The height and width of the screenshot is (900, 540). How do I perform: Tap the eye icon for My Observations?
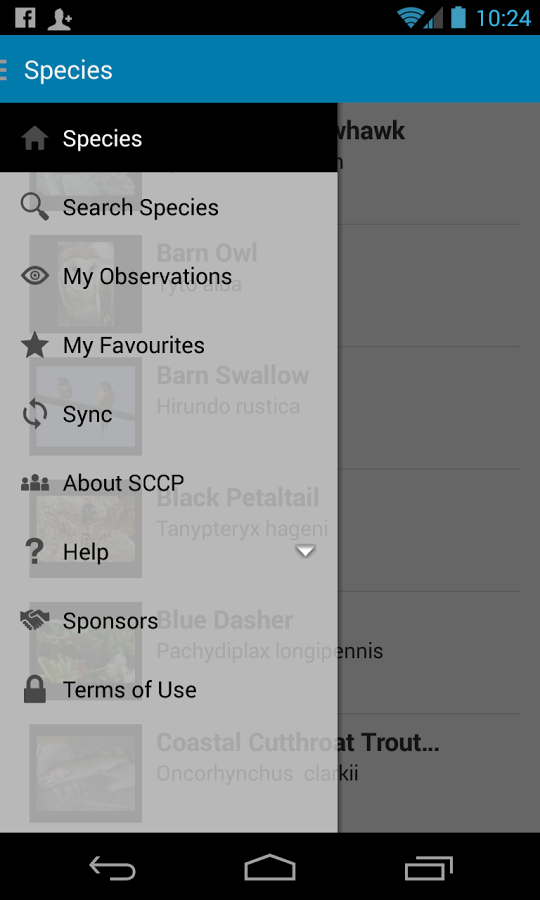tap(34, 276)
